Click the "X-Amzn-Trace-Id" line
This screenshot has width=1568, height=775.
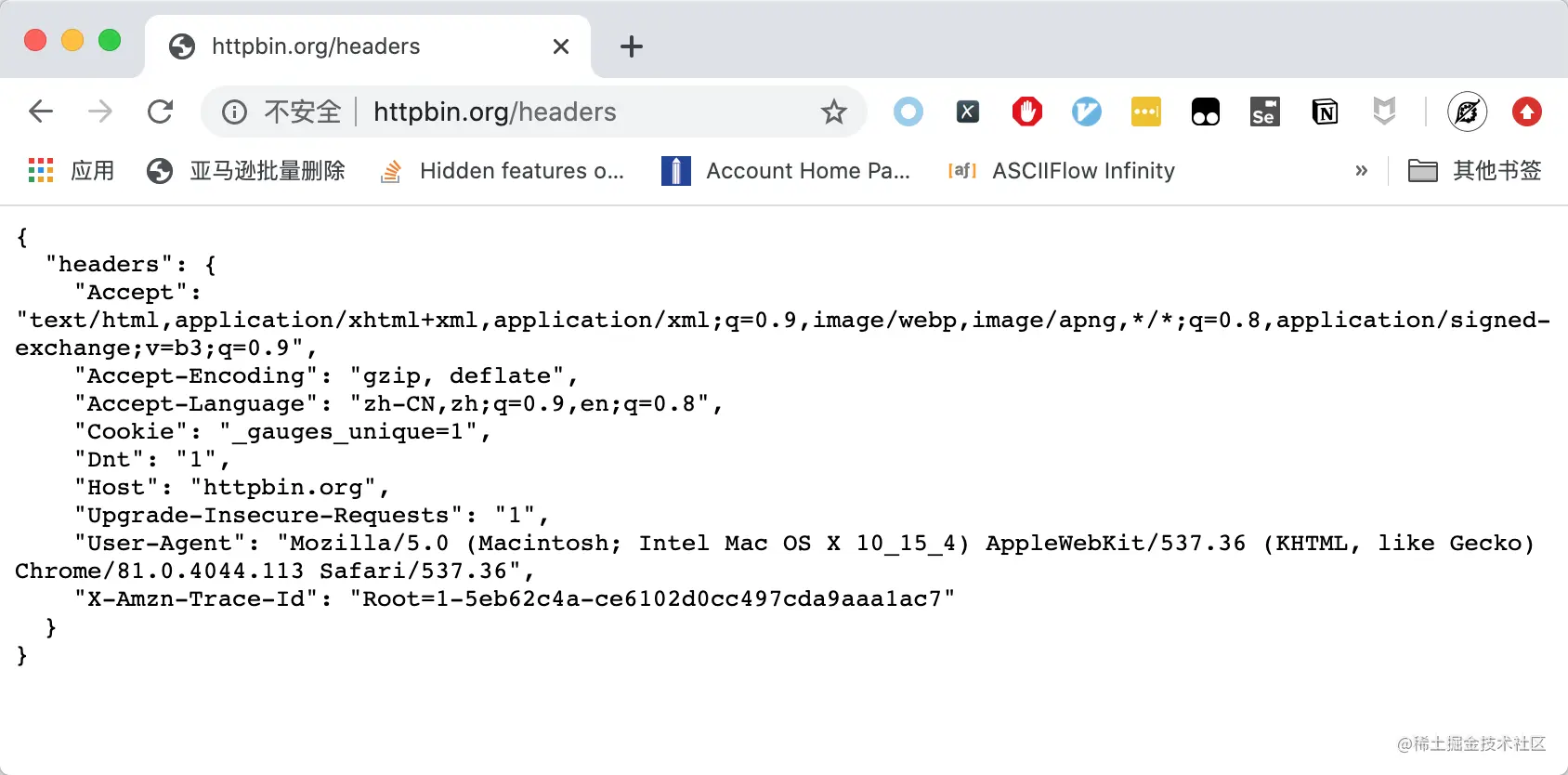point(515,599)
